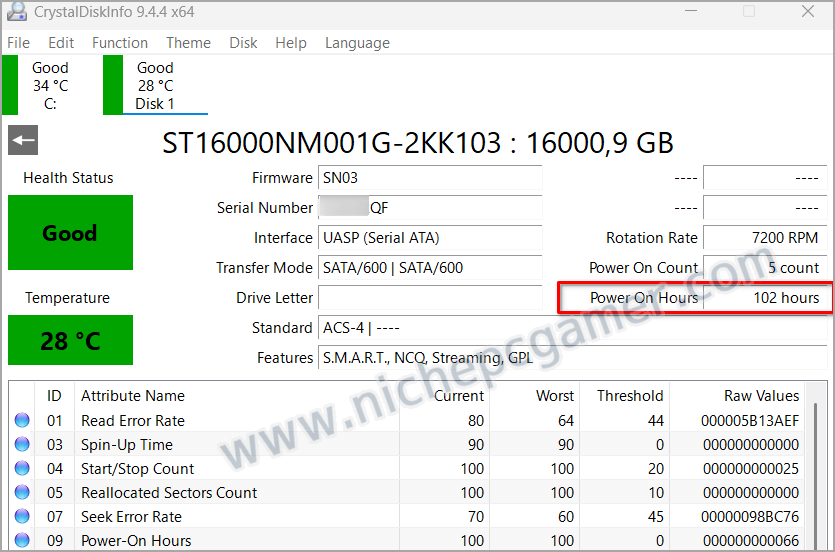Select the Power-On Hours attribute name in table
Viewport: 835px width, 552px height.
[136, 540]
